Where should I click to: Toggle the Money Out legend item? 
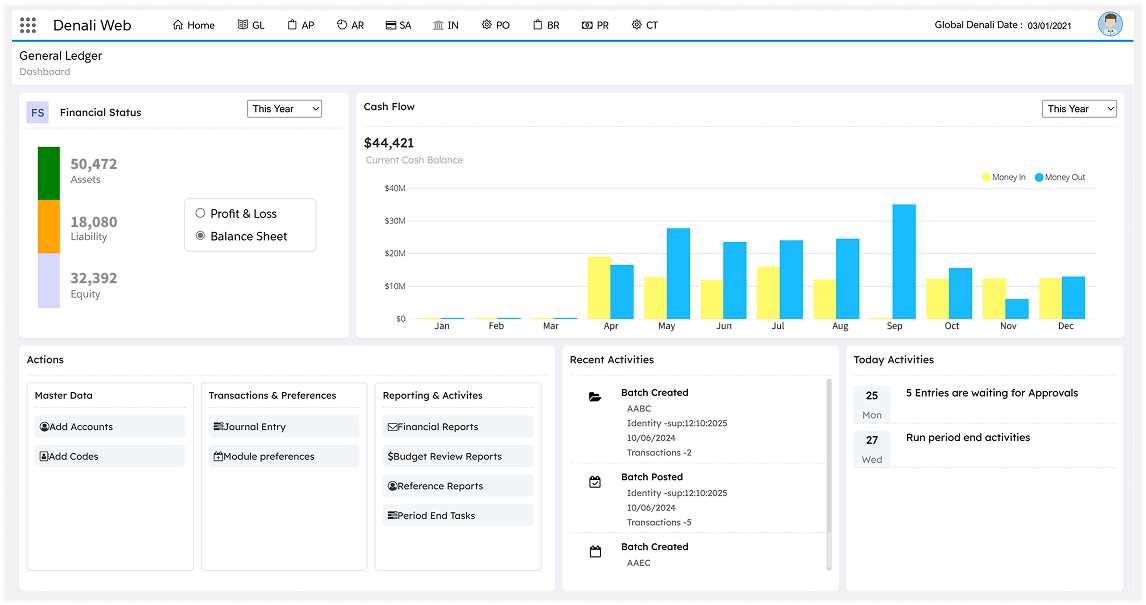pyautogui.click(x=1059, y=178)
